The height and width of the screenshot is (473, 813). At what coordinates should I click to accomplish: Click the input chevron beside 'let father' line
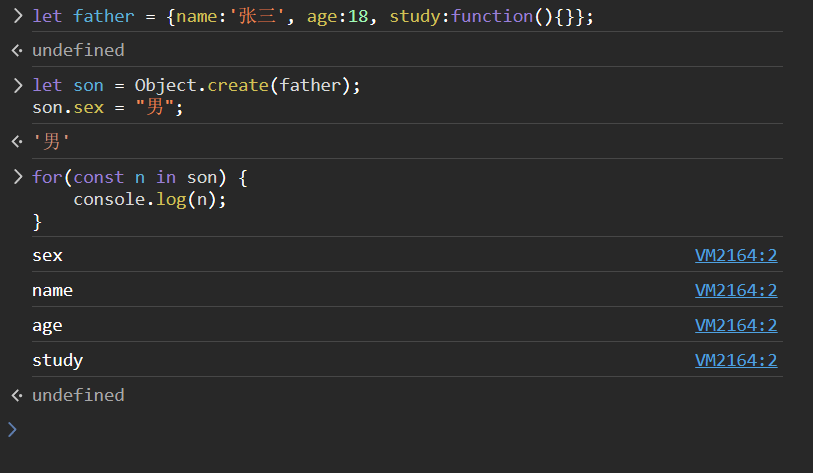coord(17,16)
